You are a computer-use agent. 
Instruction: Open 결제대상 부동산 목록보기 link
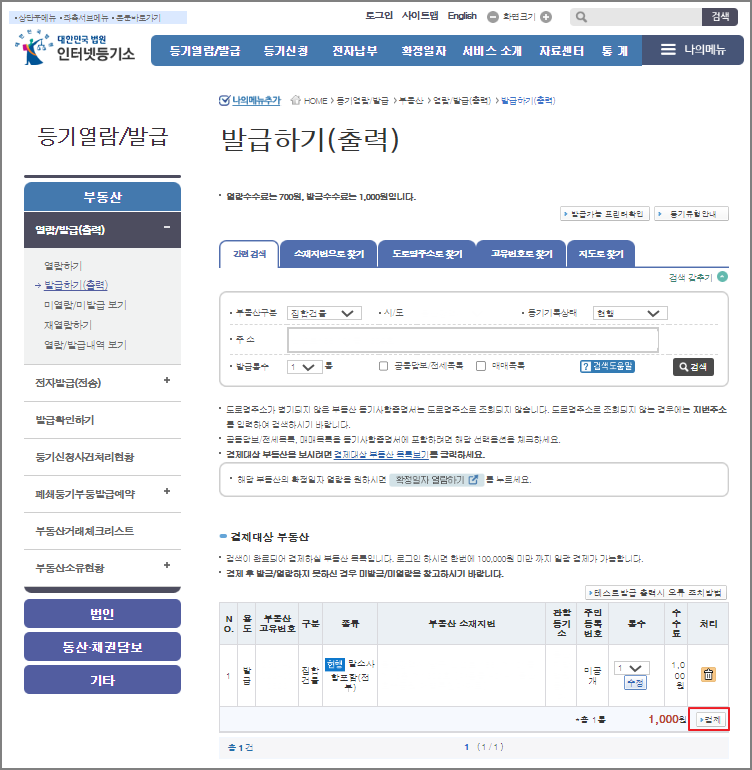click(381, 454)
